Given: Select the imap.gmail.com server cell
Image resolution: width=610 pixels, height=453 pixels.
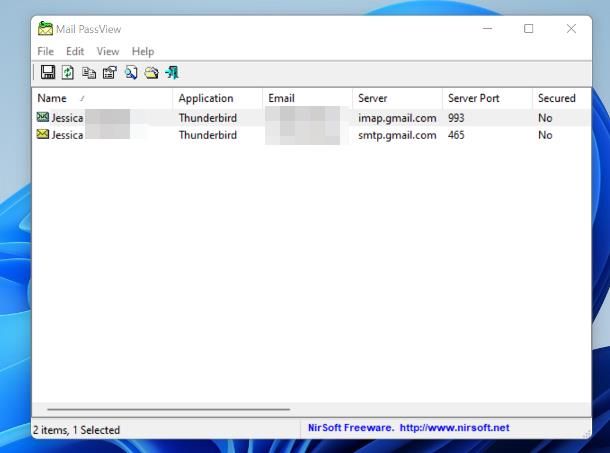Looking at the screenshot, I should click(397, 118).
